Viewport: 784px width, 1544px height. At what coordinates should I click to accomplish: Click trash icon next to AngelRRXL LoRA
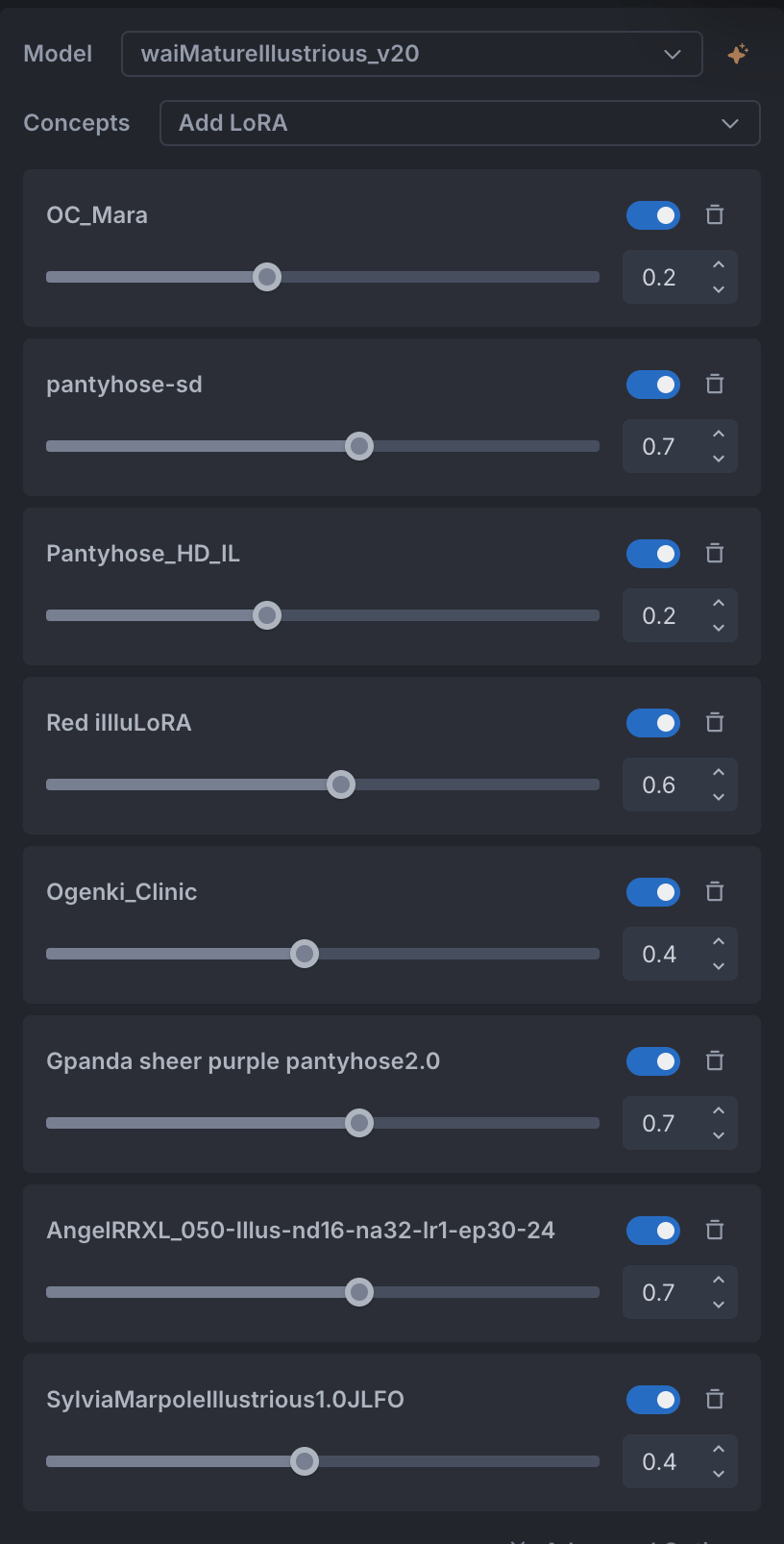715,1231
